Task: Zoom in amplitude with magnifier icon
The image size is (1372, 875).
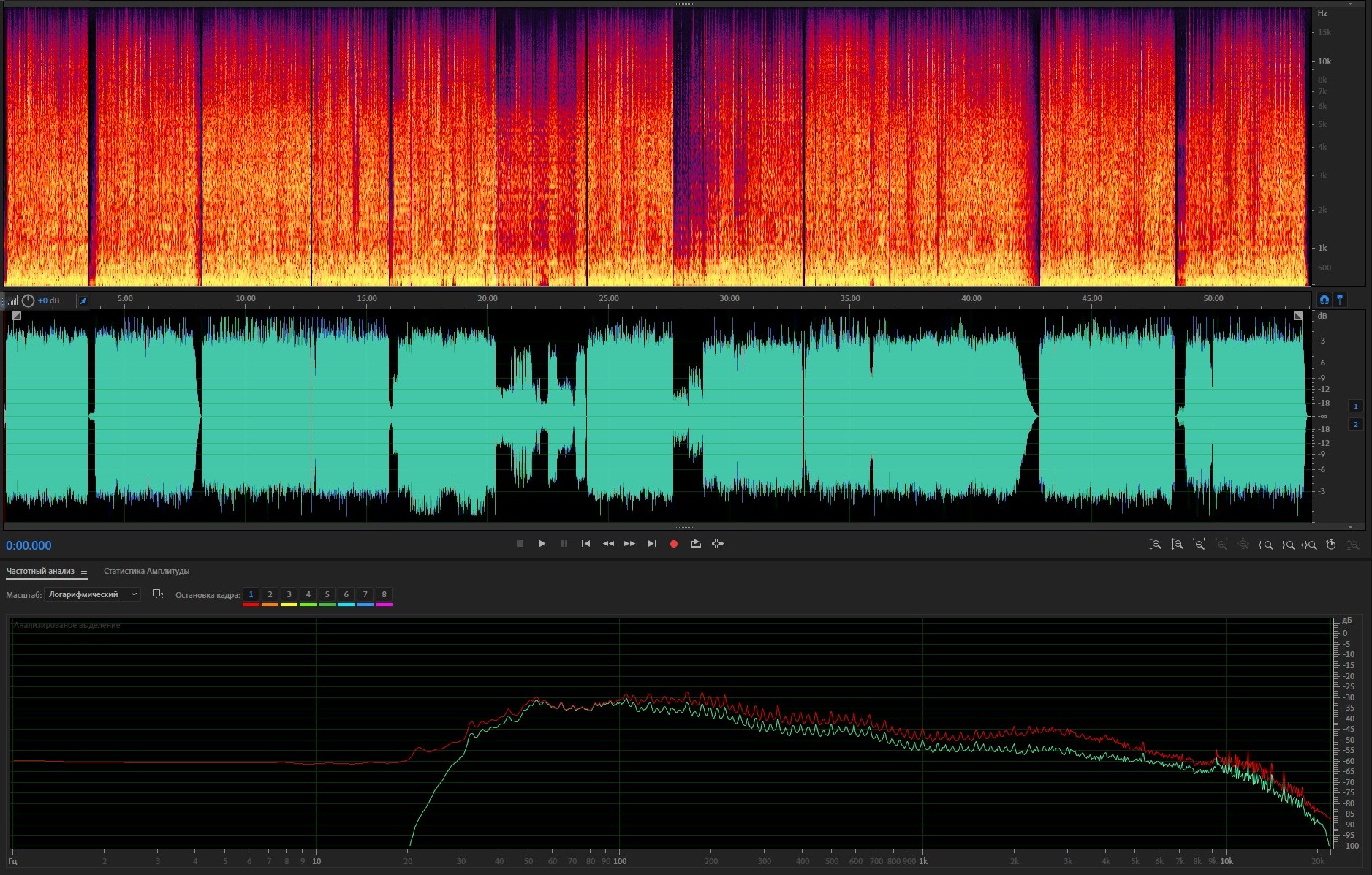Action: coord(1155,545)
